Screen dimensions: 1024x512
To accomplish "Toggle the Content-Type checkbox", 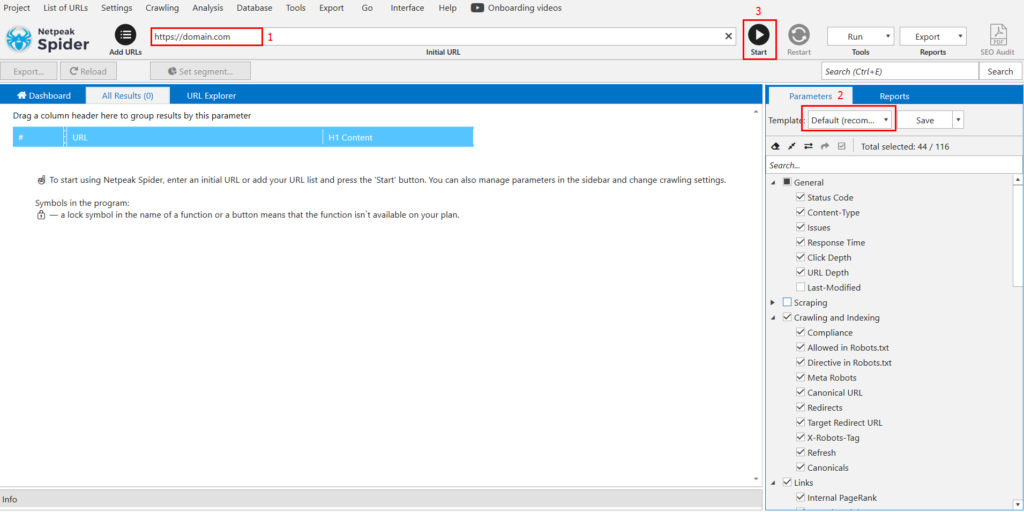I will [801, 212].
